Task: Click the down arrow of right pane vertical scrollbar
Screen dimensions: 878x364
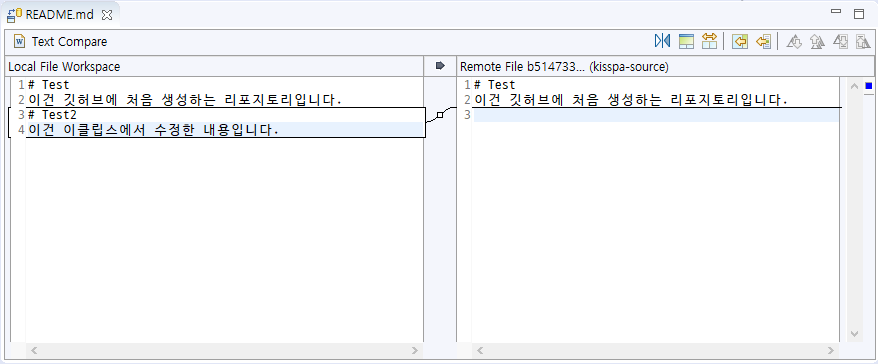Action: (854, 334)
